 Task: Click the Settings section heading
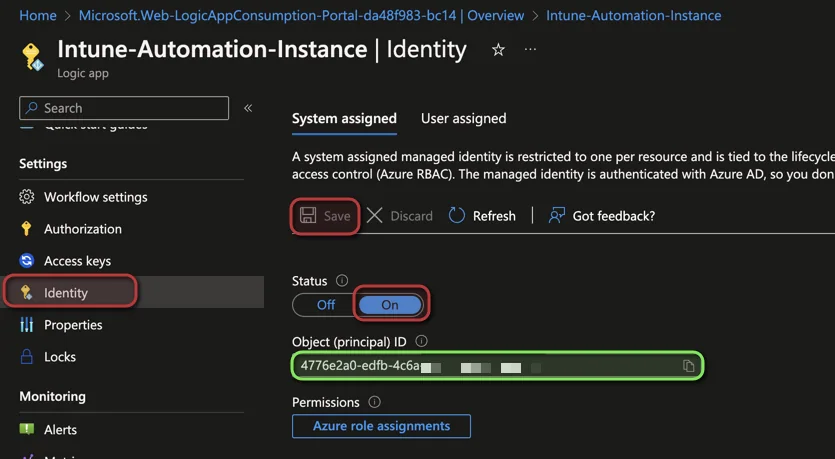click(43, 164)
